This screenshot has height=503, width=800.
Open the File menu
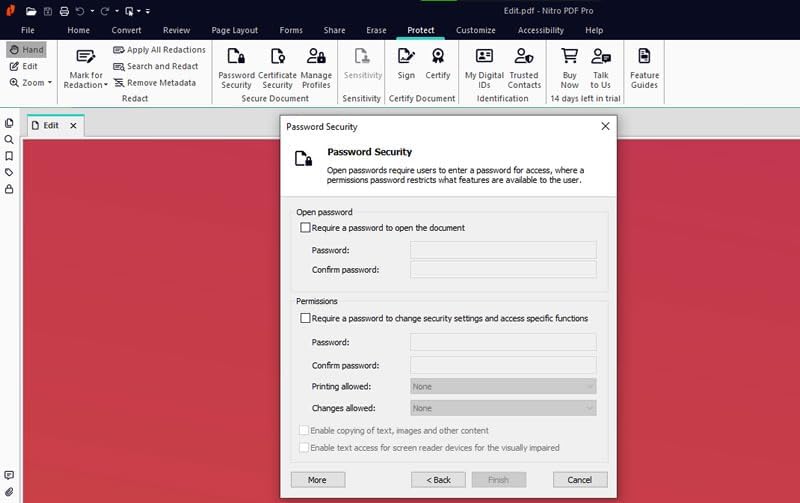coord(28,30)
